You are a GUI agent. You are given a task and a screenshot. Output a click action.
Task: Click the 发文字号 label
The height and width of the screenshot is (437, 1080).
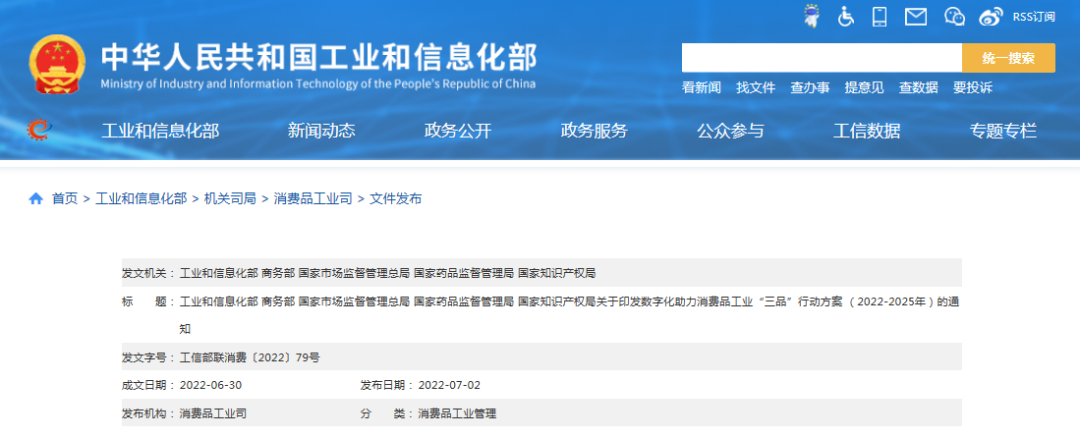148,358
